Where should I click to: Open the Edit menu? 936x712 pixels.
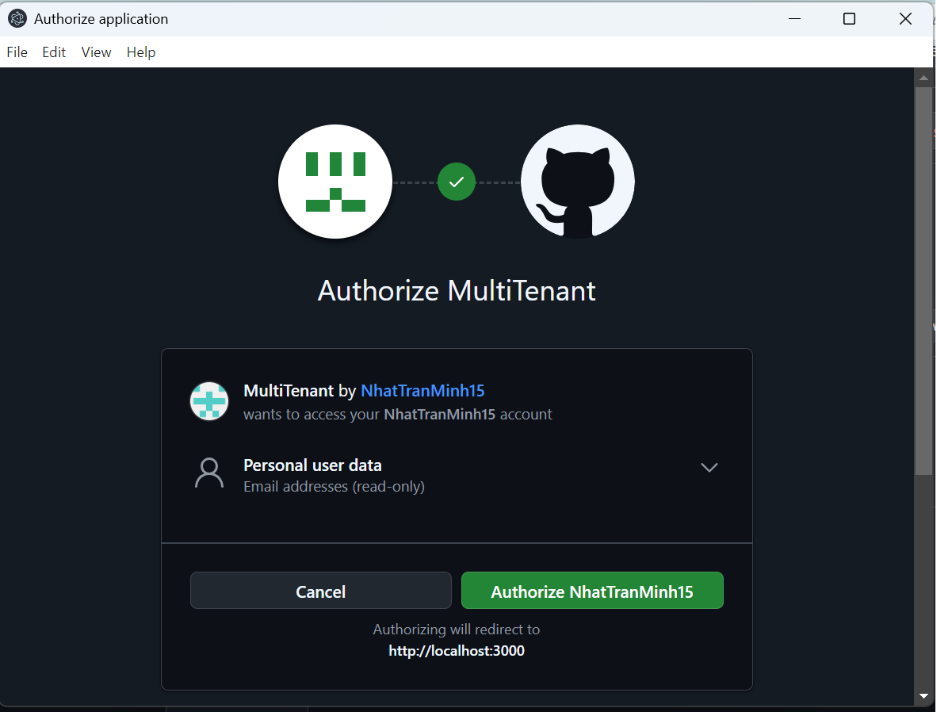click(x=54, y=52)
